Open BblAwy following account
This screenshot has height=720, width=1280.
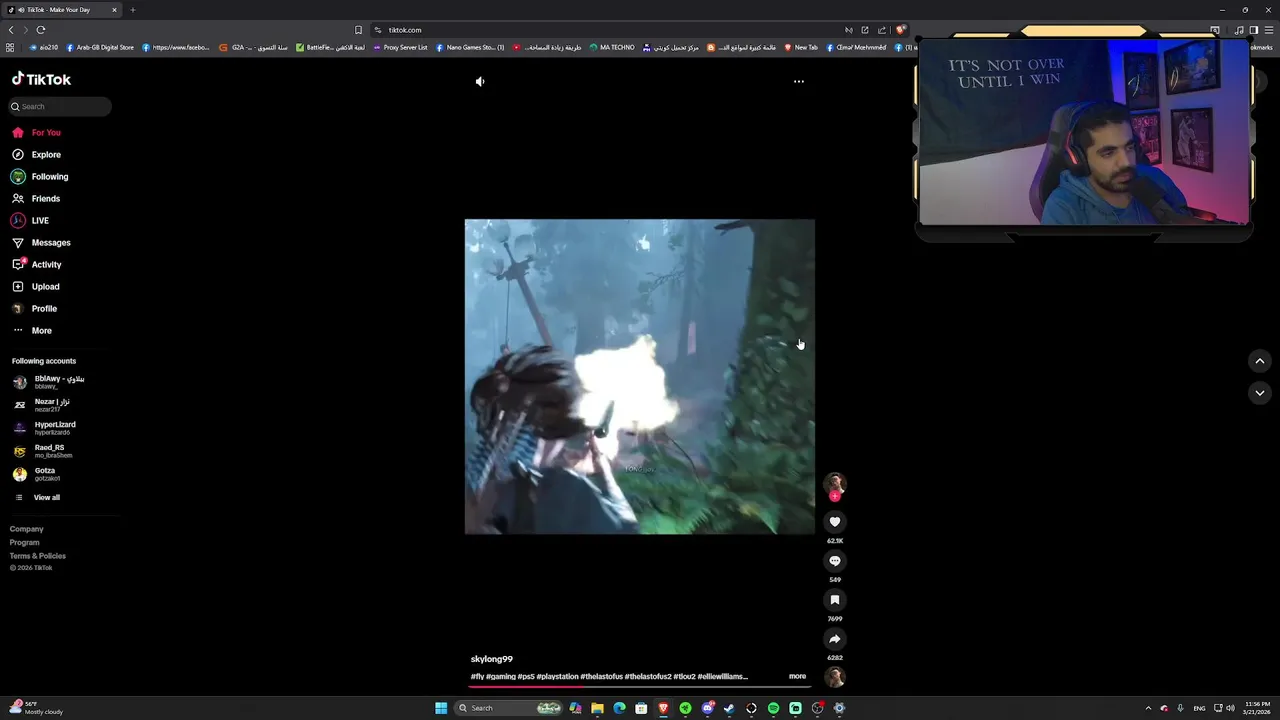click(48, 382)
